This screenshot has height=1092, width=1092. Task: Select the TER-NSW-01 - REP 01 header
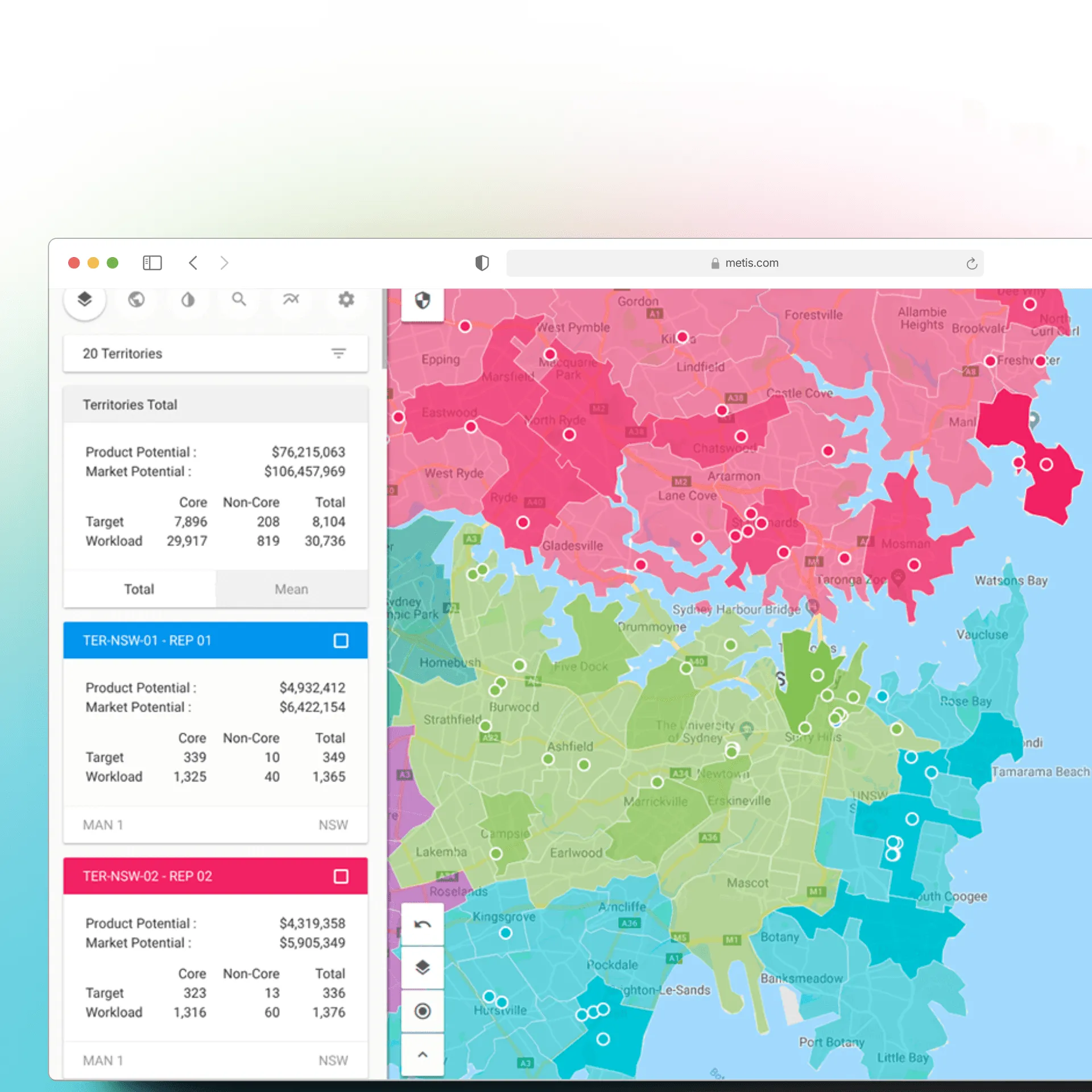(x=147, y=640)
